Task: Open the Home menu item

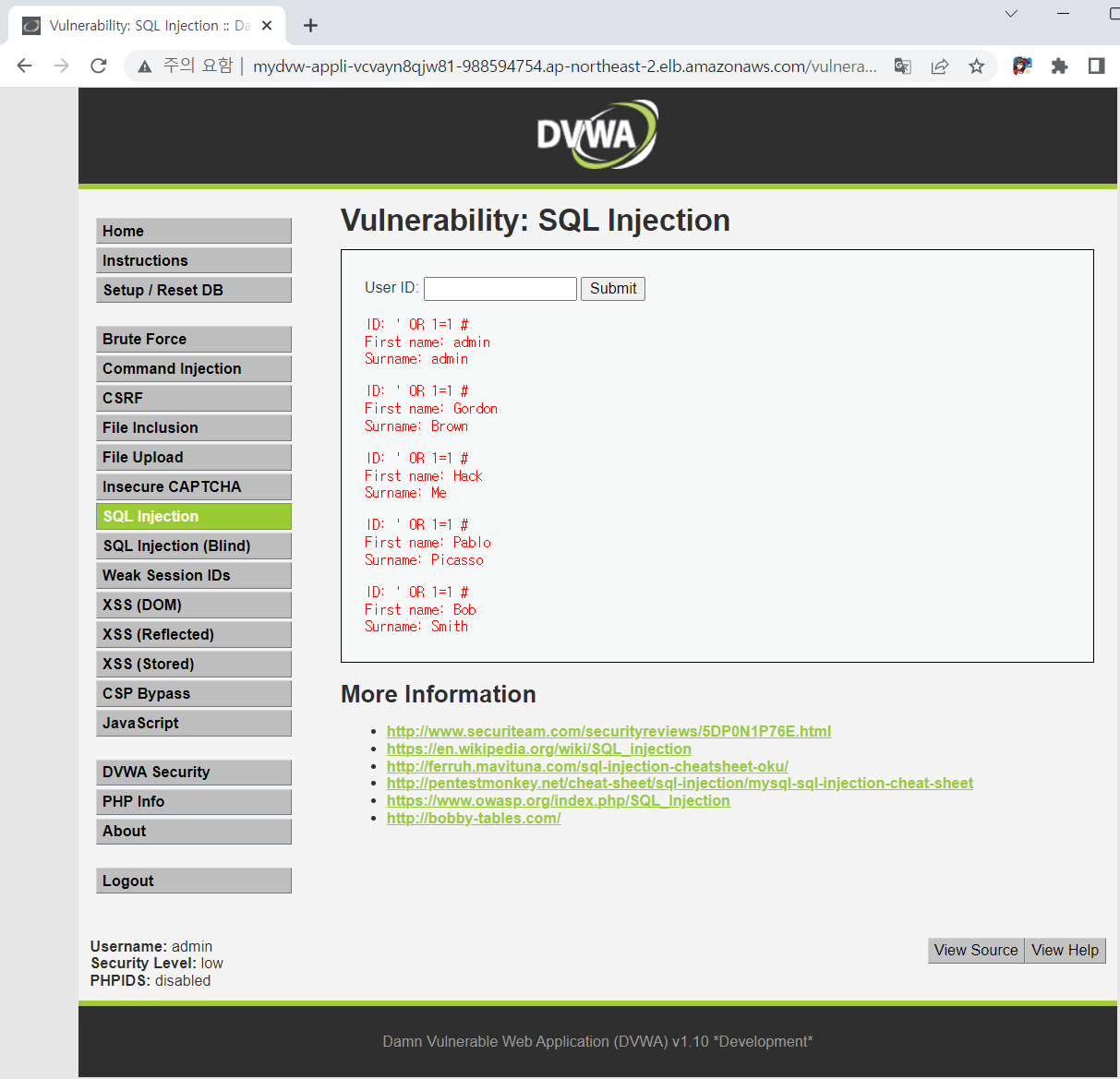Action: 194,231
